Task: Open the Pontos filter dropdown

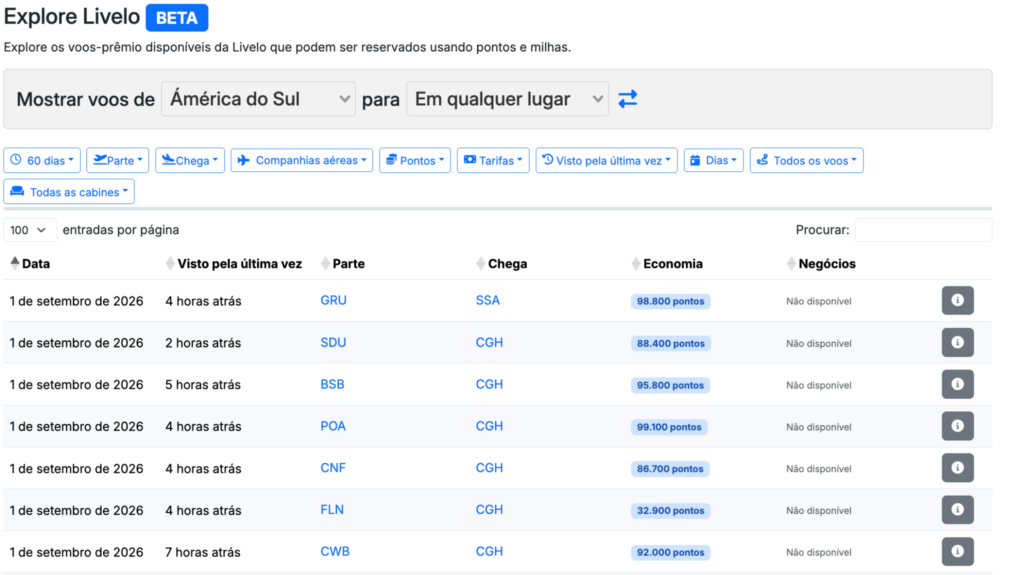Action: 415,160
